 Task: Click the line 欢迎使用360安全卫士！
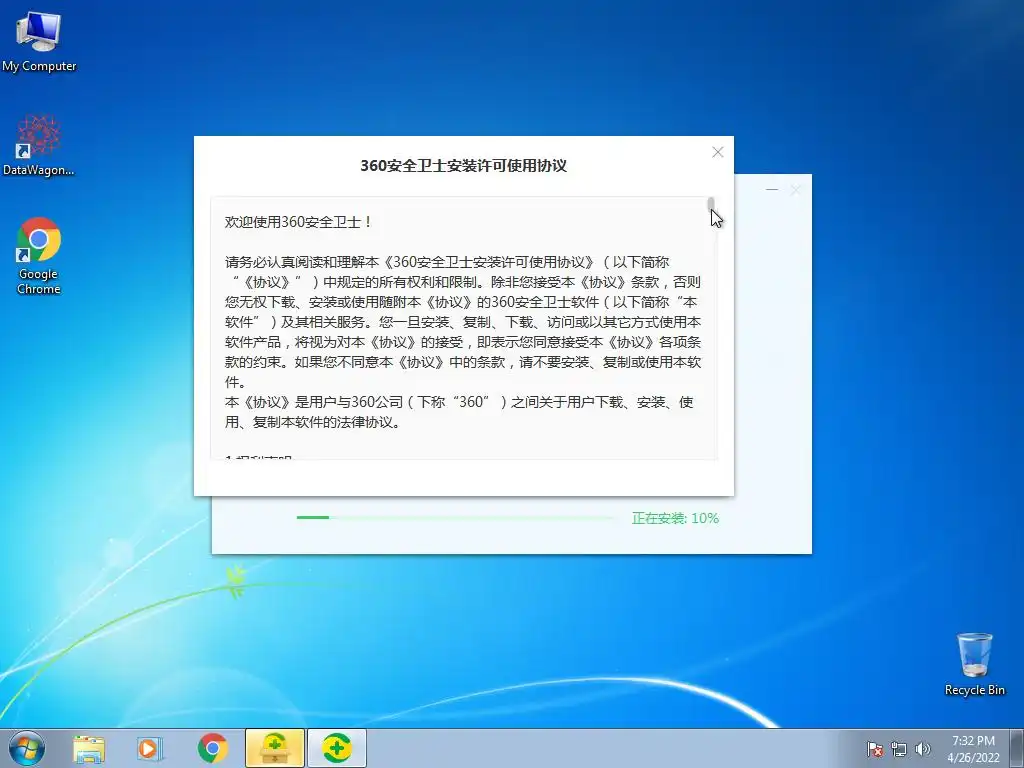[x=299, y=222]
